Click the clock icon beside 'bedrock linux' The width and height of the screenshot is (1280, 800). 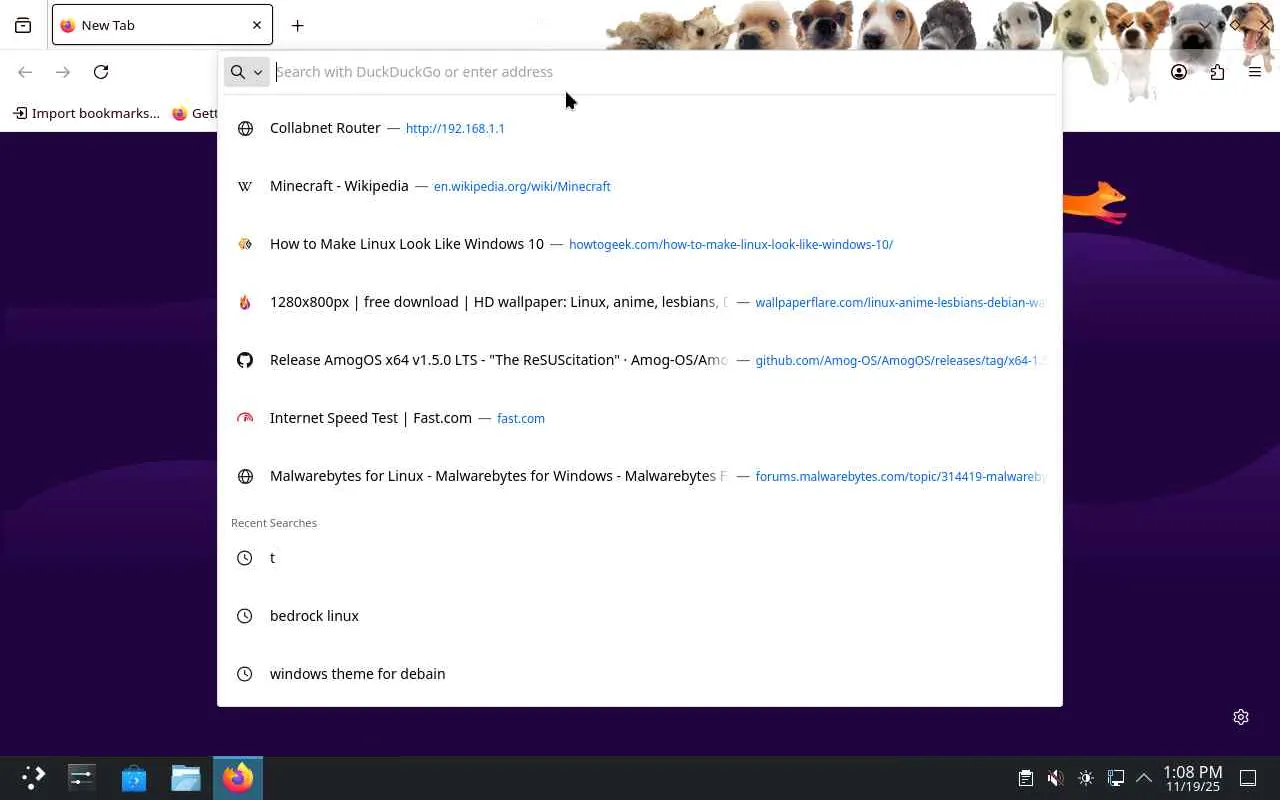pos(245,616)
